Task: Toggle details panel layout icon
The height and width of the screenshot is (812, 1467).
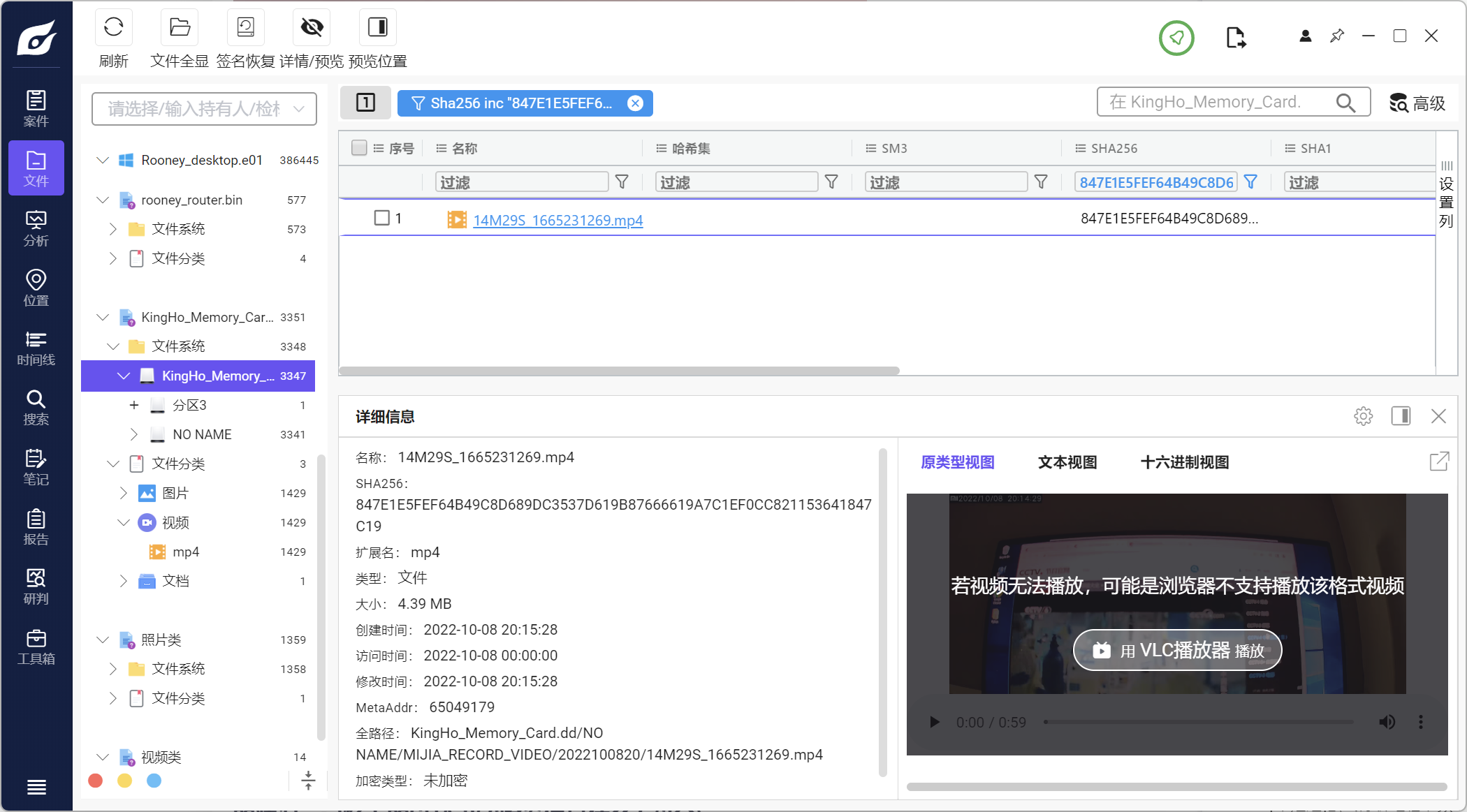Action: coord(1401,416)
